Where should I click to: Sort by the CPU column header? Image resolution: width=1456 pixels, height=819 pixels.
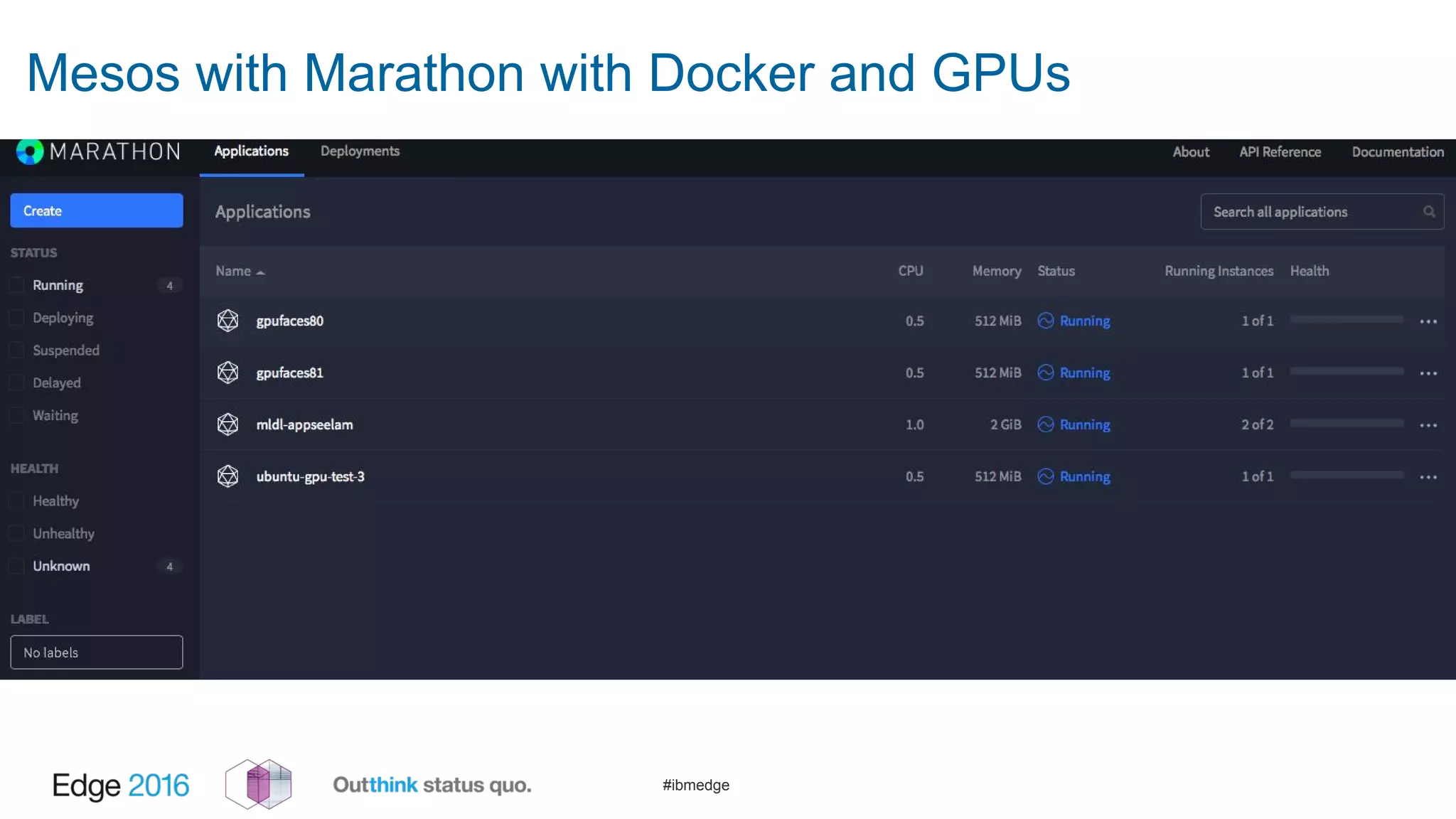coord(910,271)
